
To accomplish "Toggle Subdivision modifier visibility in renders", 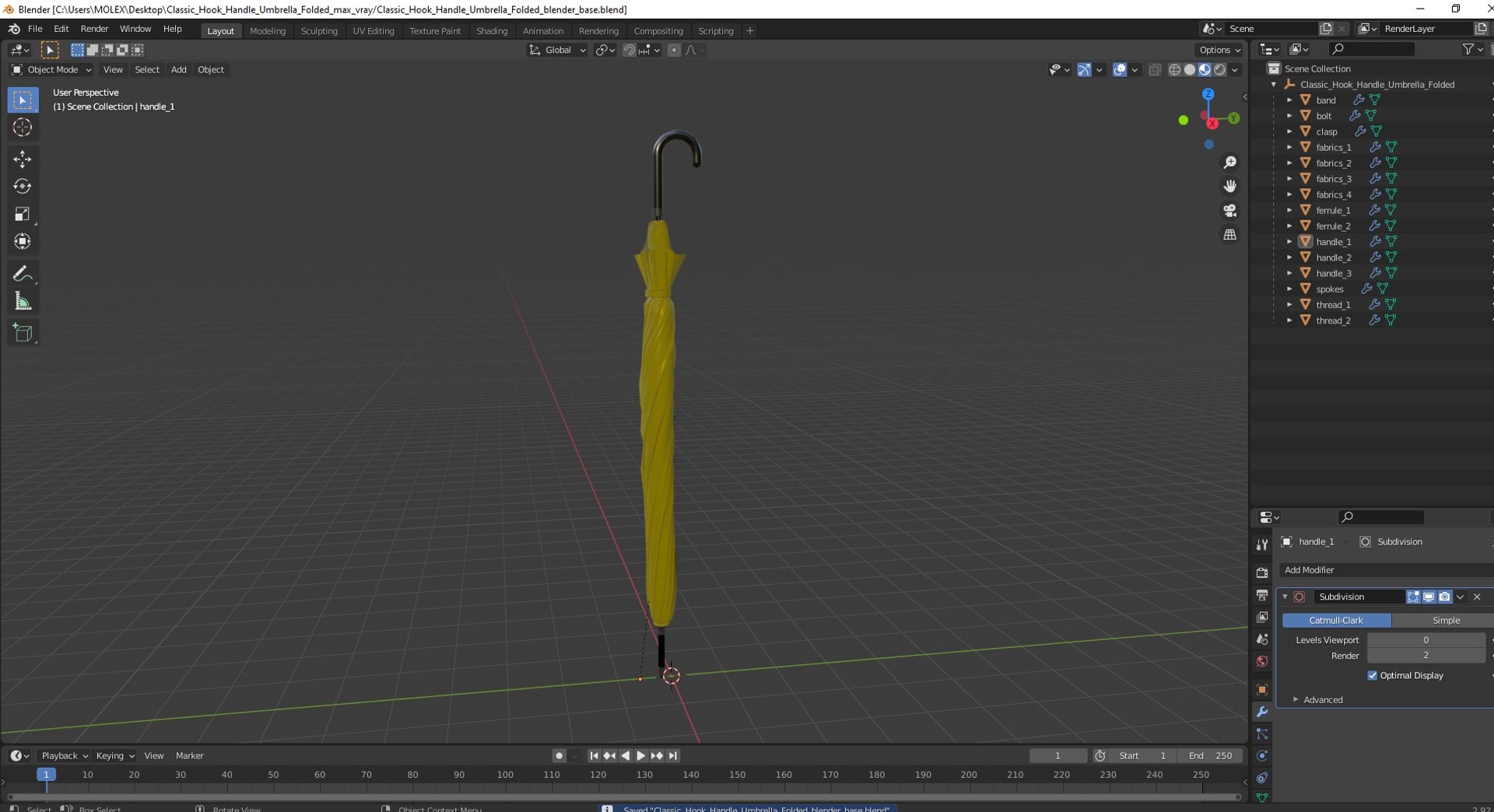I will [x=1444, y=597].
